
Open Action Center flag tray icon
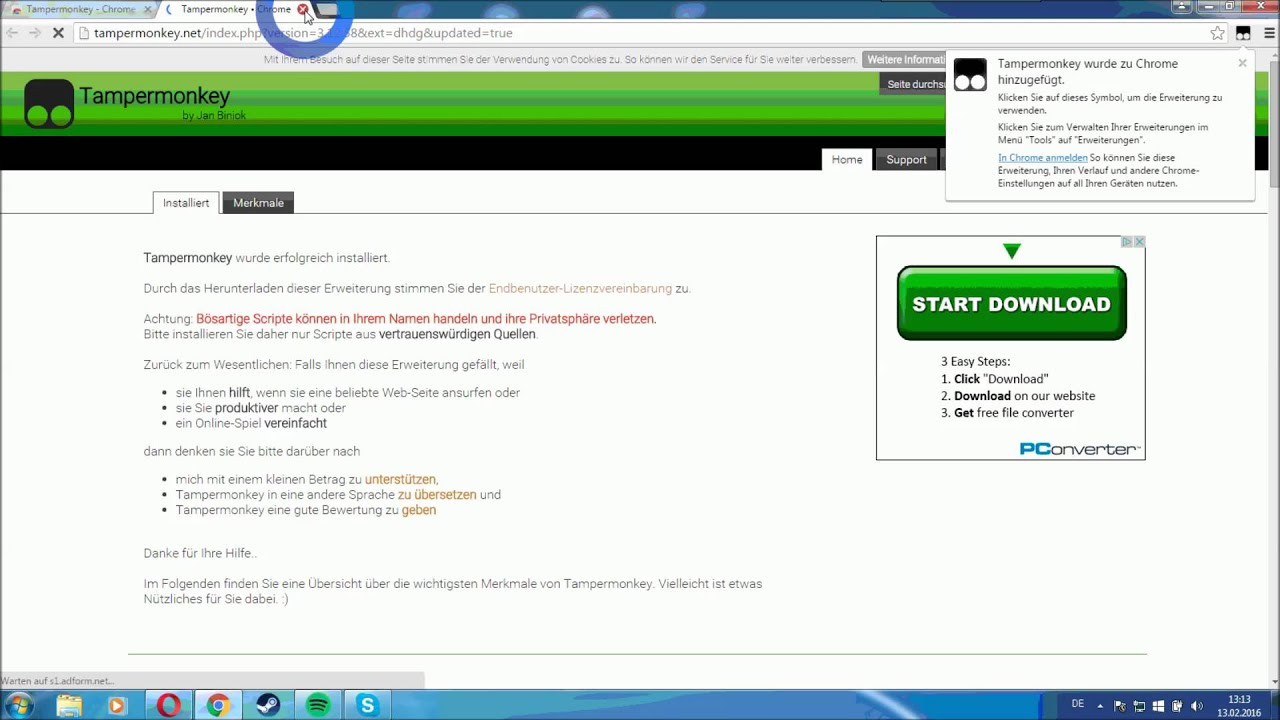click(1120, 706)
